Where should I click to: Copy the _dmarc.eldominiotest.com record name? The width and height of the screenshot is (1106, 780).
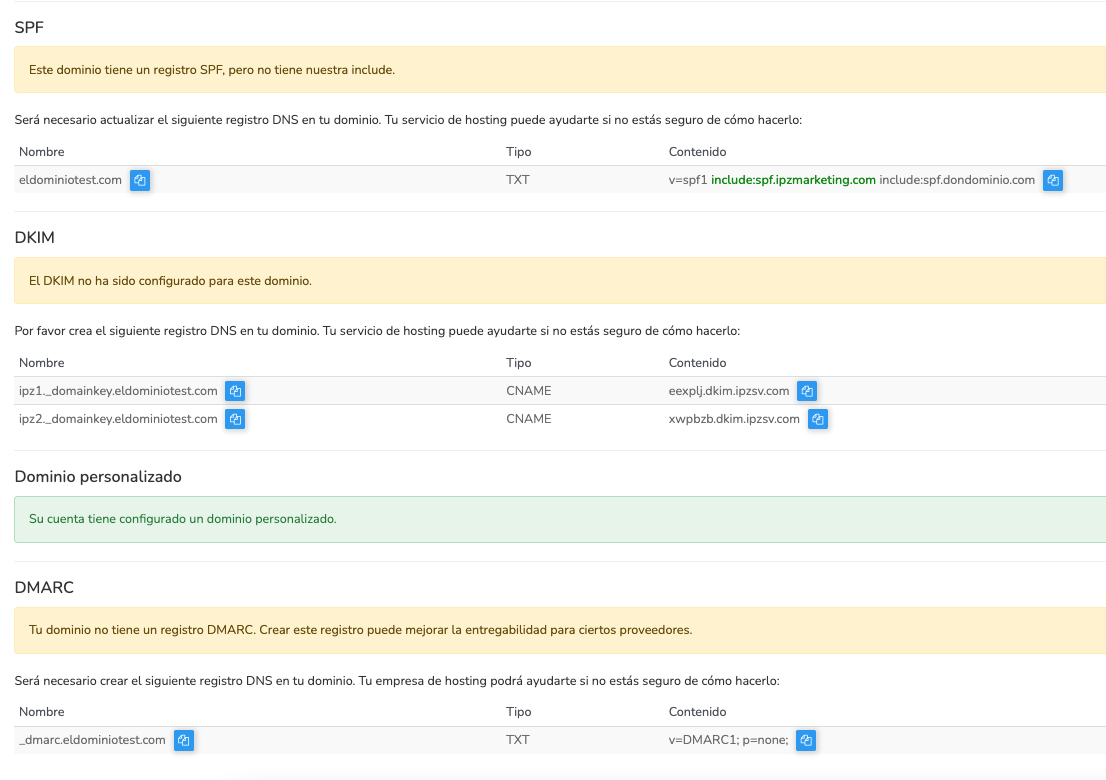pyautogui.click(x=183, y=741)
